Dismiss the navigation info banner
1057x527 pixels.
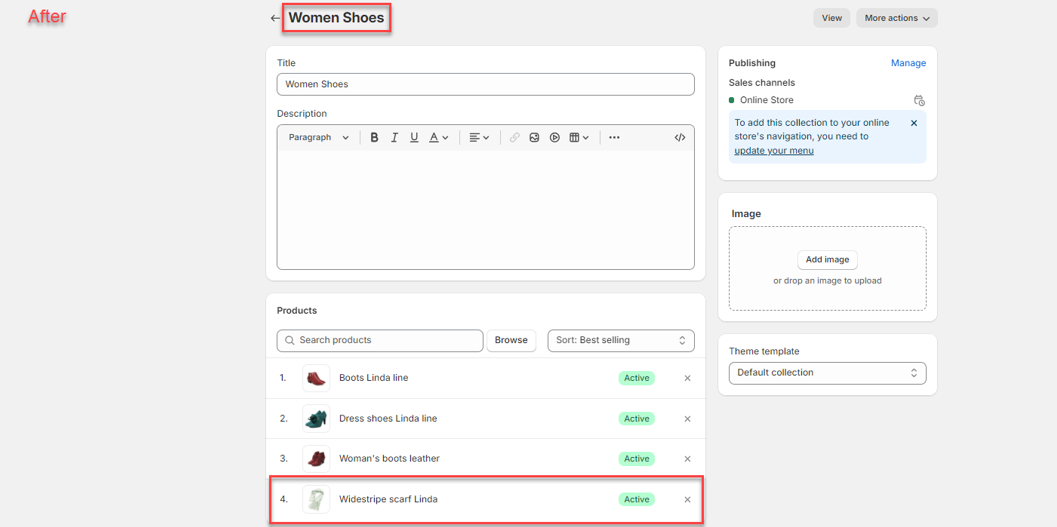tap(913, 123)
